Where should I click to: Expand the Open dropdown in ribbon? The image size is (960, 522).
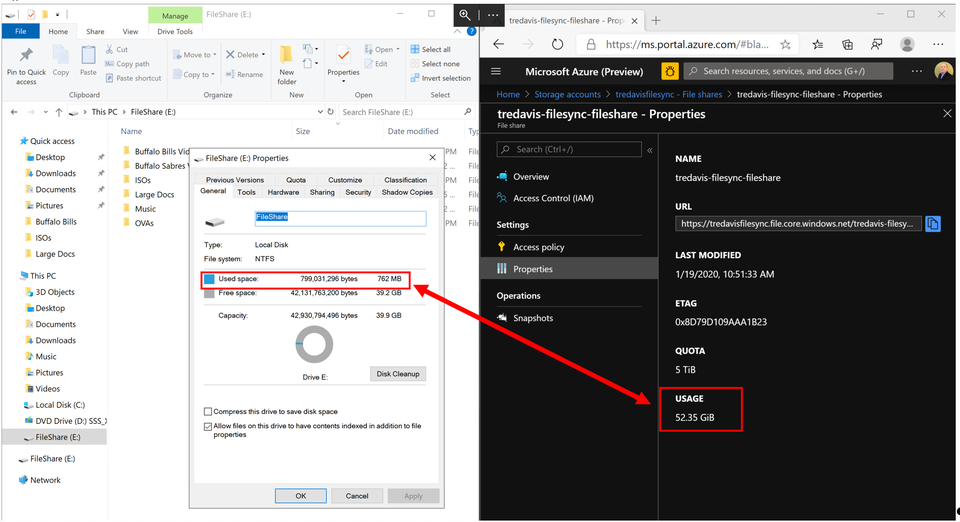pyautogui.click(x=398, y=50)
